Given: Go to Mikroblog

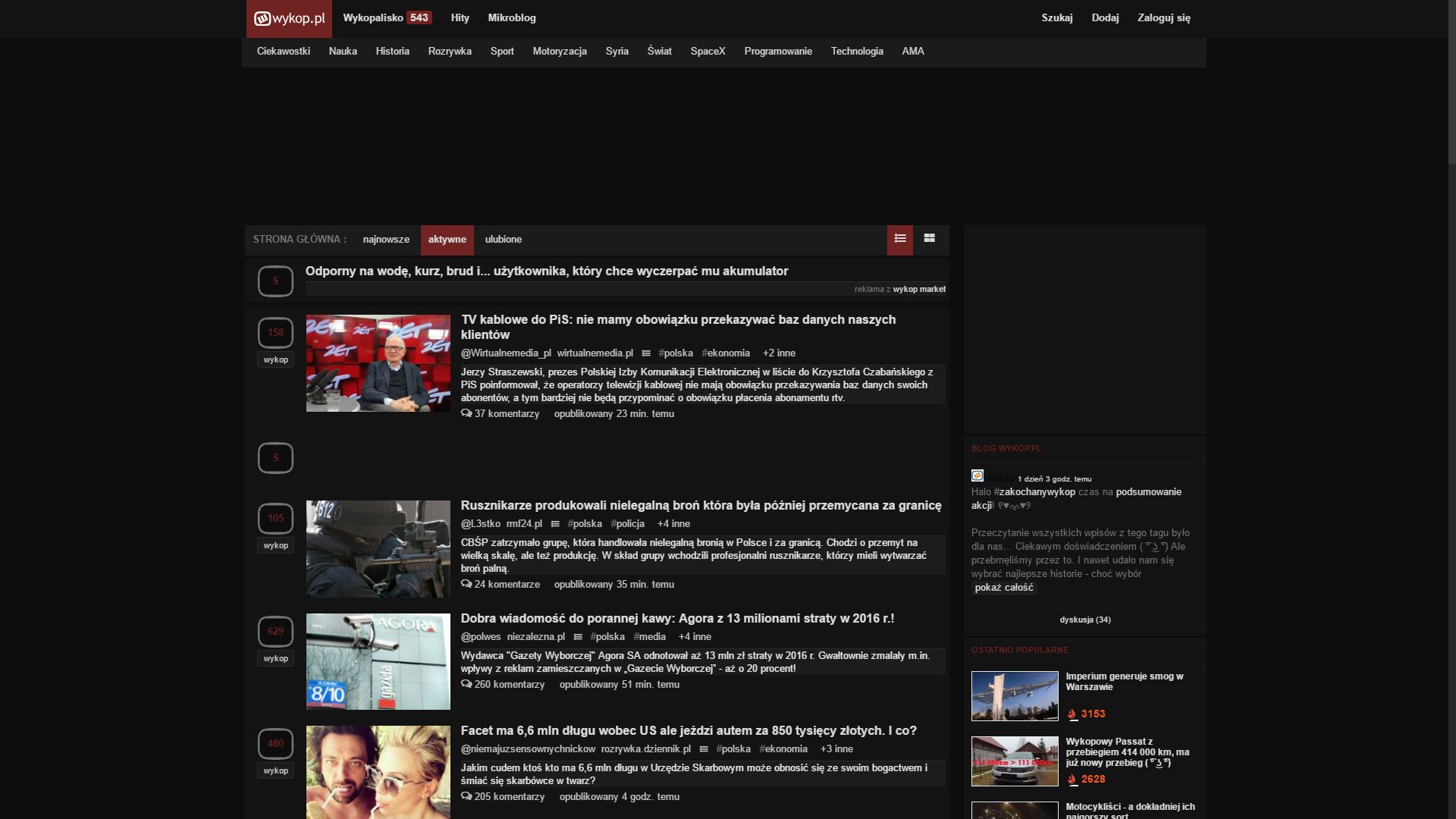Looking at the screenshot, I should coord(512,17).
